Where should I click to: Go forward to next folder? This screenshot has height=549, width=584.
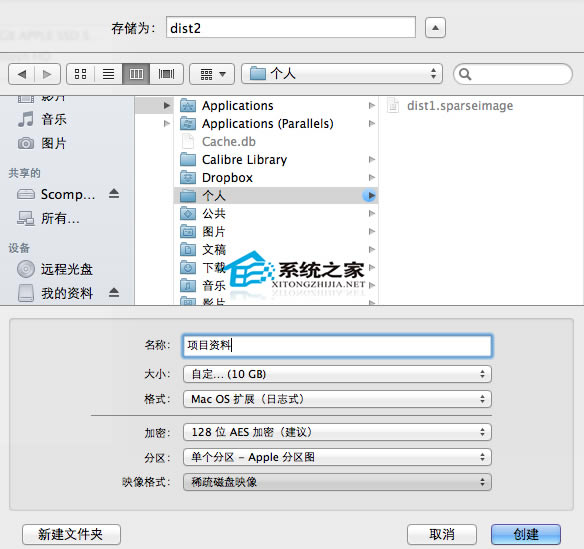pos(47,74)
